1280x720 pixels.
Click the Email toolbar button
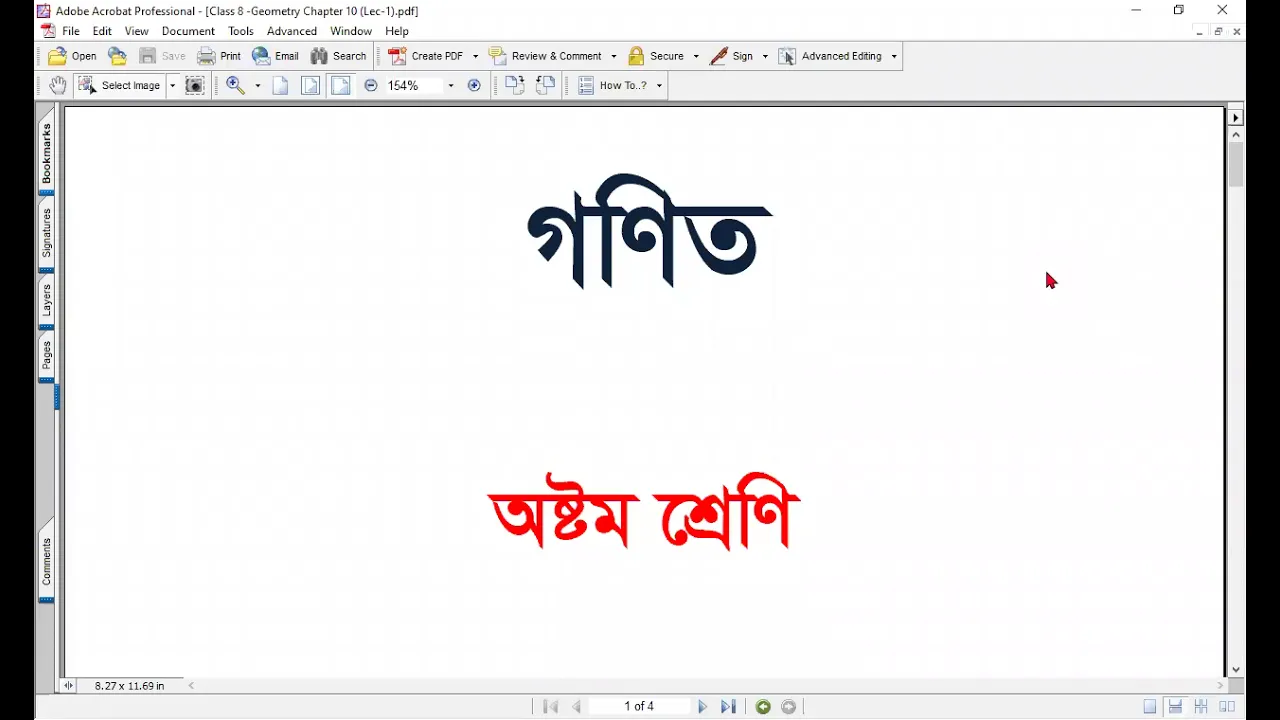point(275,56)
